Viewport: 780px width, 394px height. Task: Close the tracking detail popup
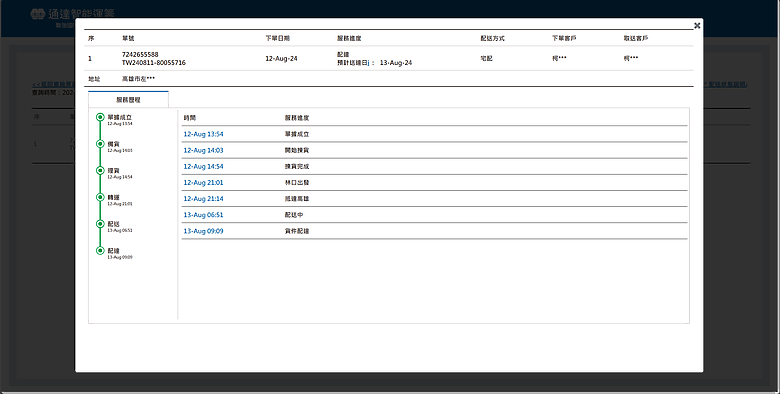click(x=697, y=25)
